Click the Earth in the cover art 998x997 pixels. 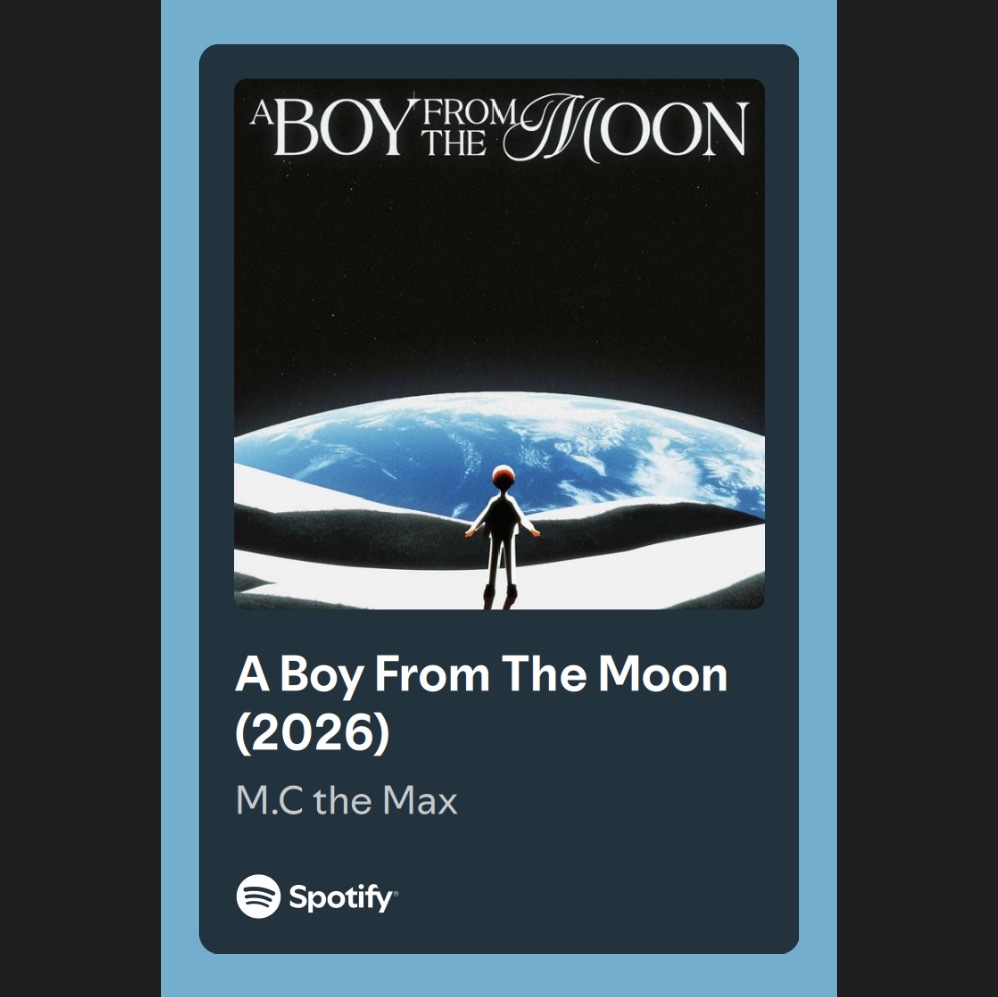pos(499,452)
